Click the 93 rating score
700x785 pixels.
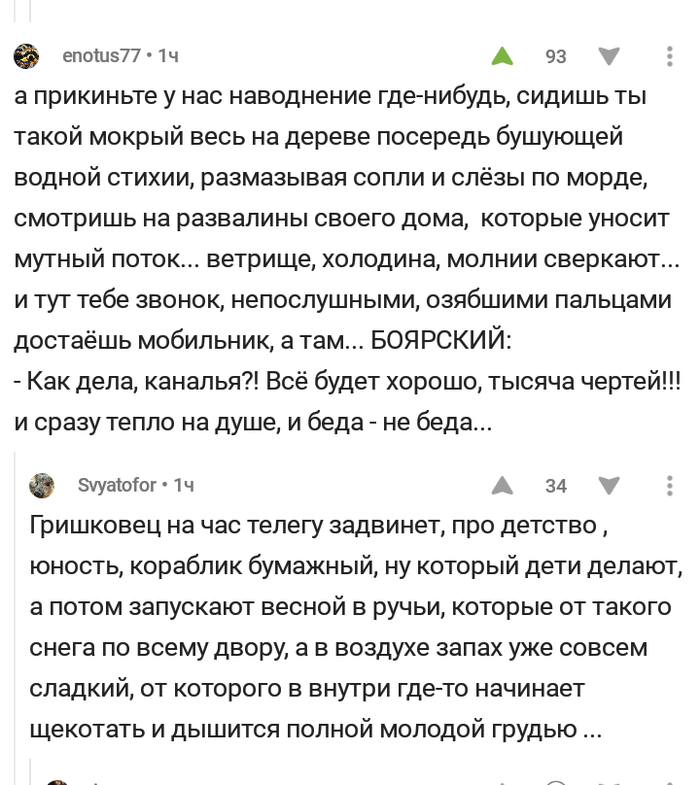pyautogui.click(x=555, y=57)
